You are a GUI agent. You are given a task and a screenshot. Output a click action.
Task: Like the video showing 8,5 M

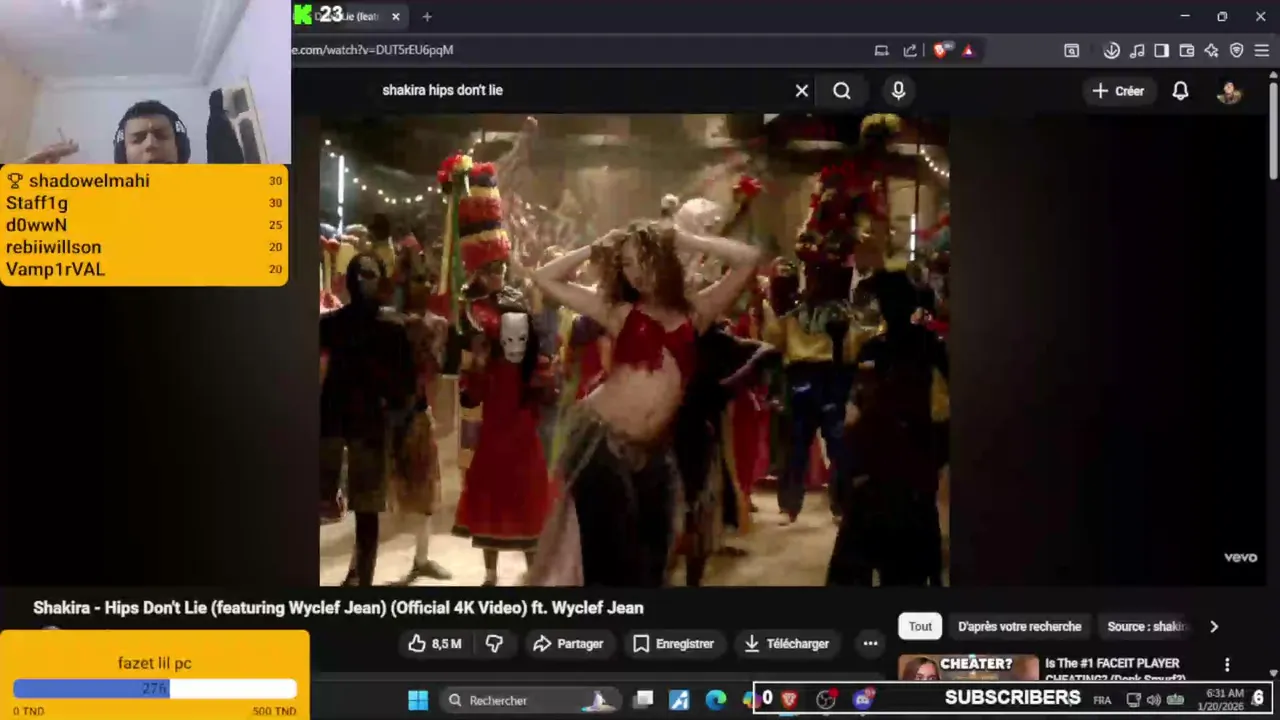coord(436,644)
